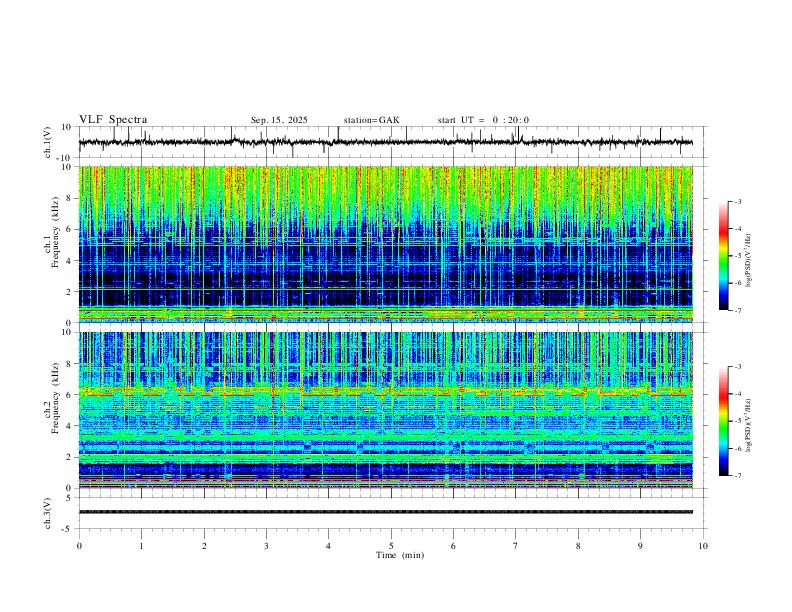Image resolution: width=792 pixels, height=612 pixels.
Task: Click the "4" kHz tick on ch.1 frequency axis
Action: 70,261
